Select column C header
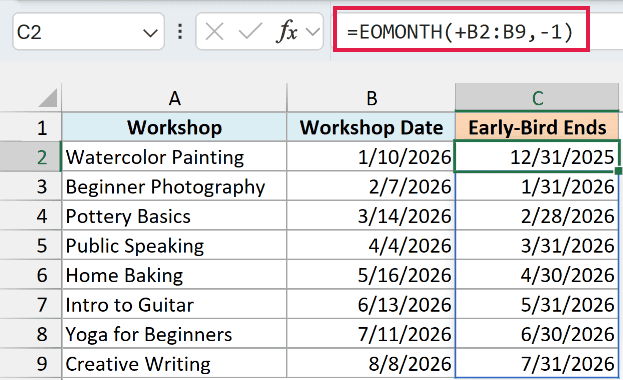Screen dimensions: 623x380 tap(537, 97)
